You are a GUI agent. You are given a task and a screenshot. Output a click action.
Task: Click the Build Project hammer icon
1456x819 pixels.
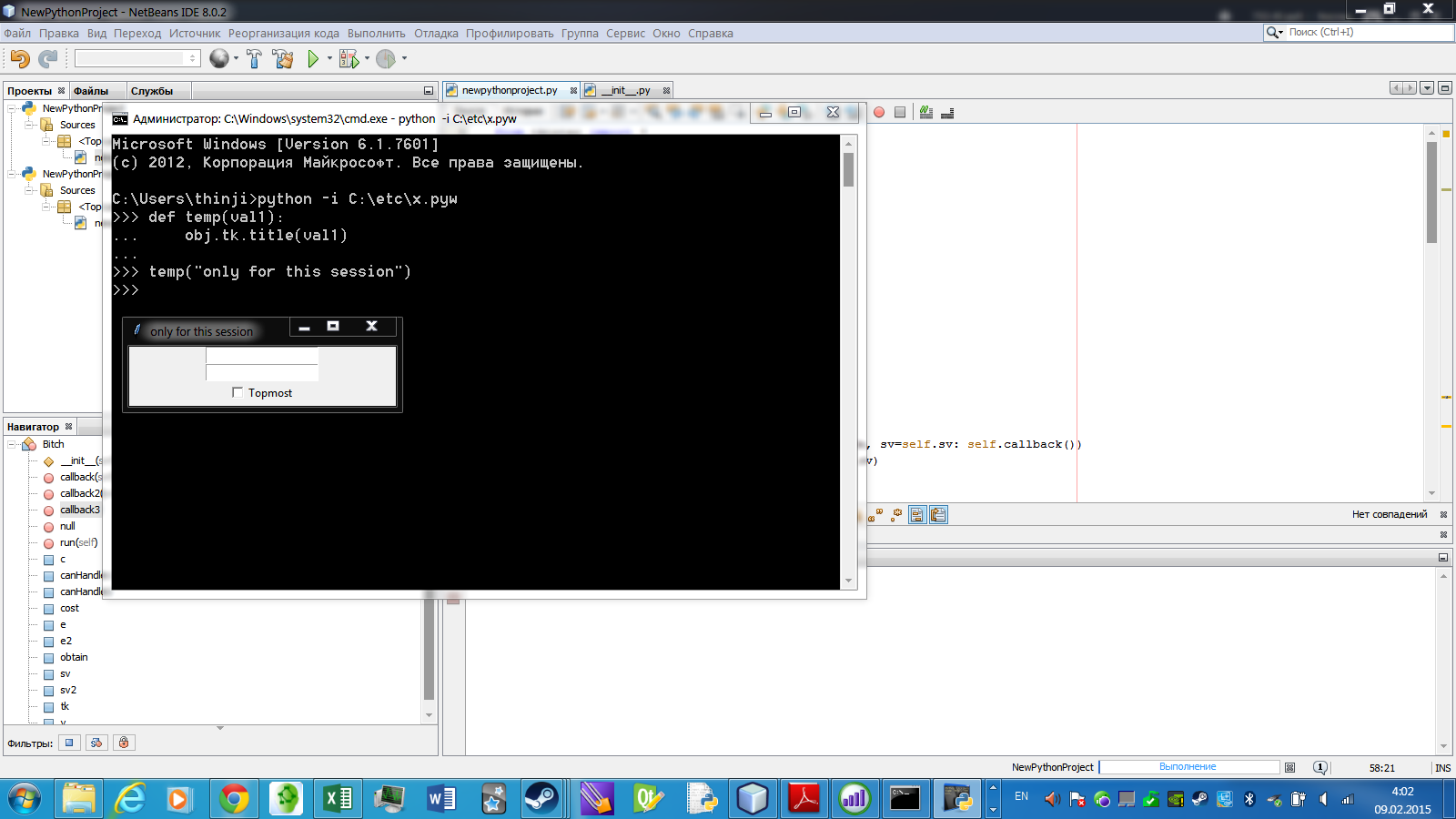pos(254,59)
